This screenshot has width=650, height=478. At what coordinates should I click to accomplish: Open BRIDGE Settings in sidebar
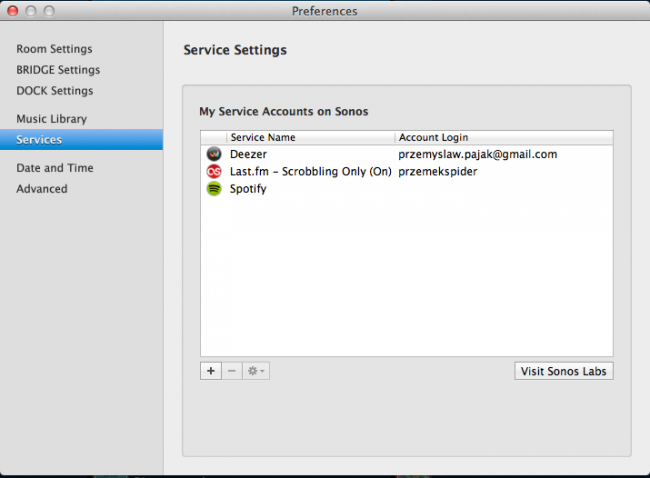58,70
